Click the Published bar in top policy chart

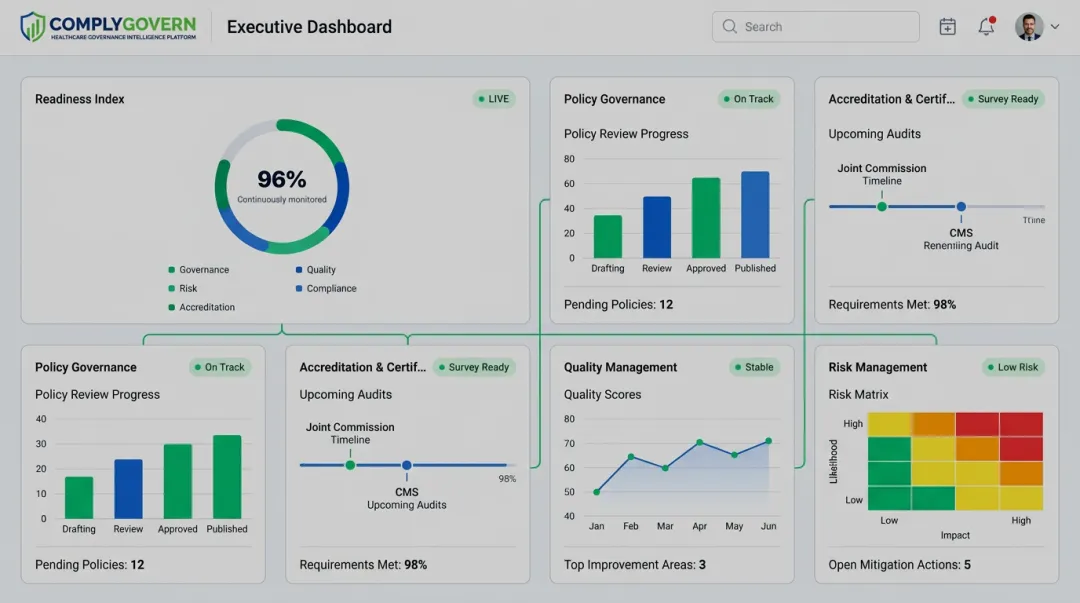coord(755,214)
